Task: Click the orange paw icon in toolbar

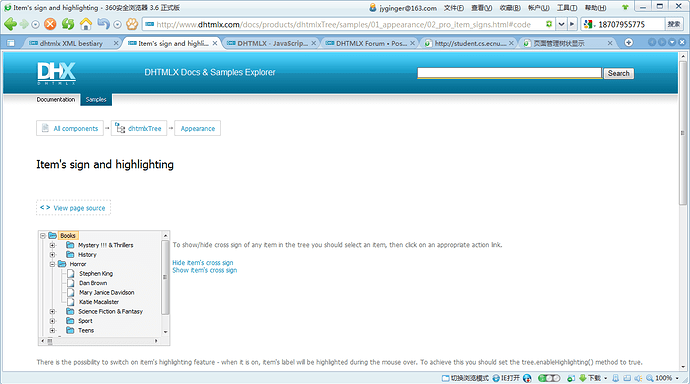Action: pos(132,24)
